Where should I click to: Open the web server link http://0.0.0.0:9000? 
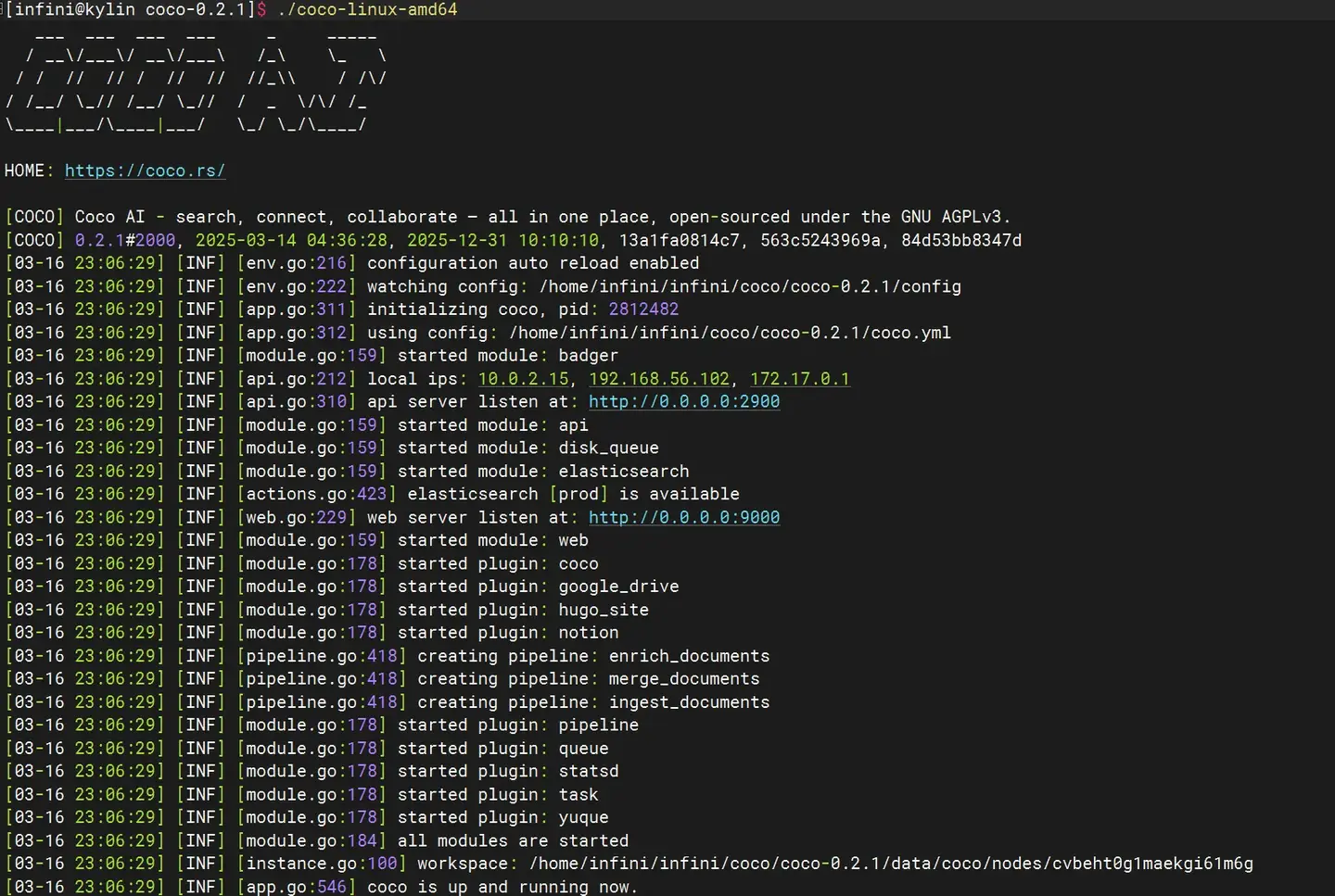684,517
